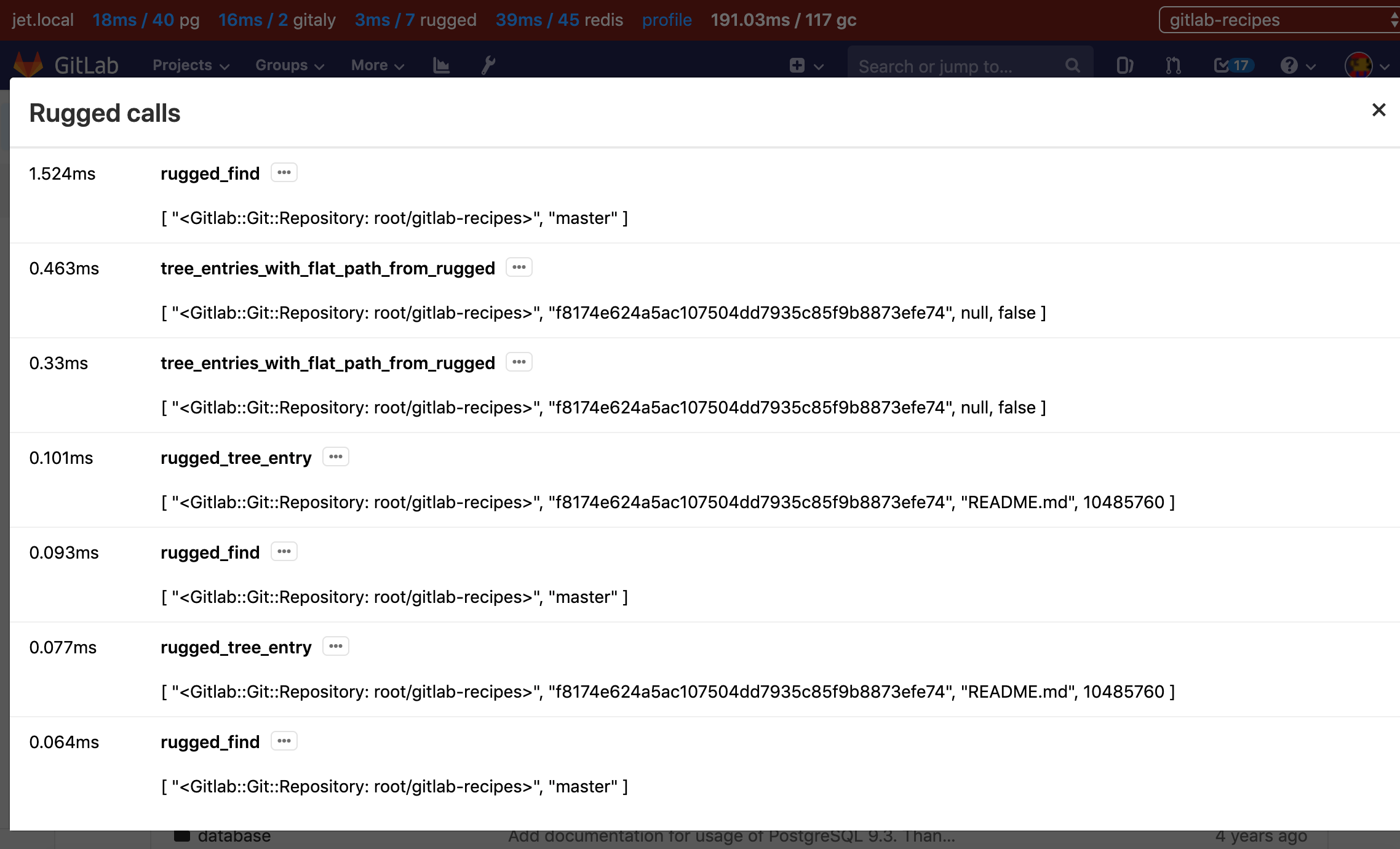Open the analytics chart icon in navbar
This screenshot has height=849, width=1400.
pyautogui.click(x=441, y=65)
